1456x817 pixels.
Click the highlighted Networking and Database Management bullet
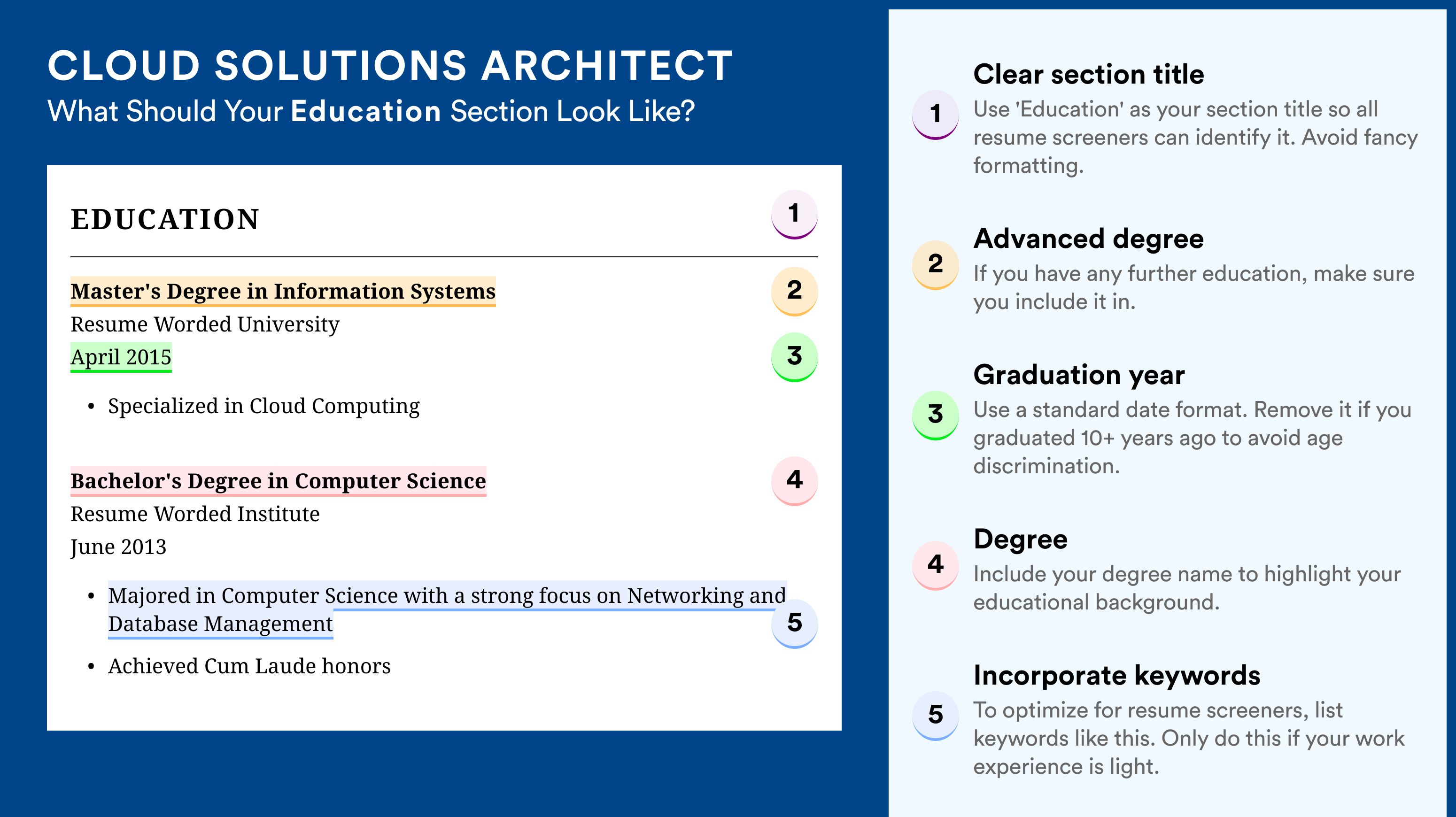click(x=447, y=609)
